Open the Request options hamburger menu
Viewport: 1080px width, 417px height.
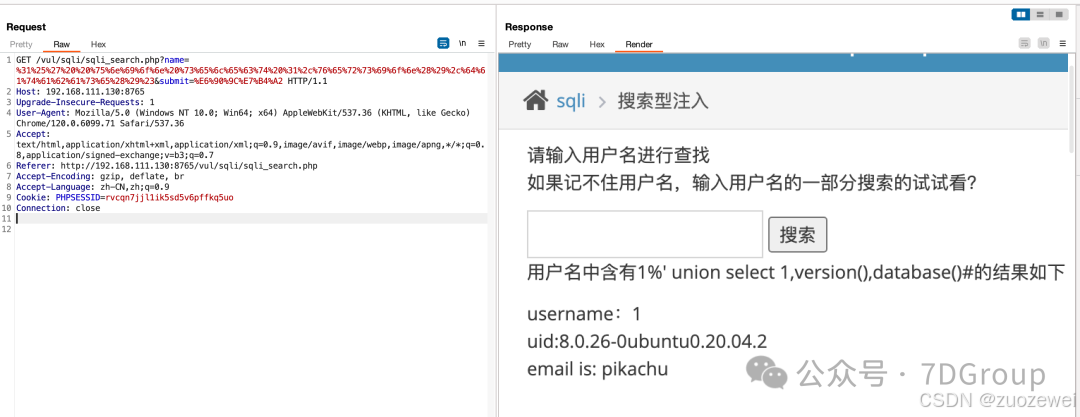(x=481, y=43)
